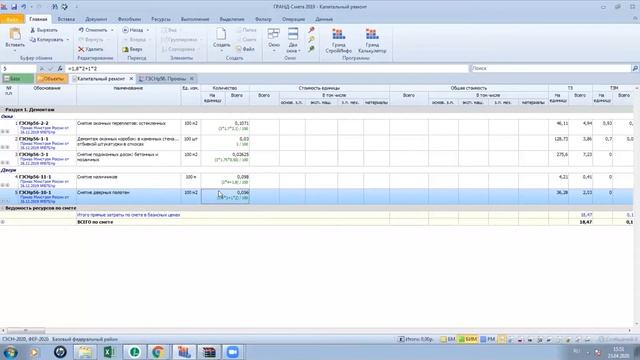
Task: Click the cell name box showing 5
Action: pos(18,69)
